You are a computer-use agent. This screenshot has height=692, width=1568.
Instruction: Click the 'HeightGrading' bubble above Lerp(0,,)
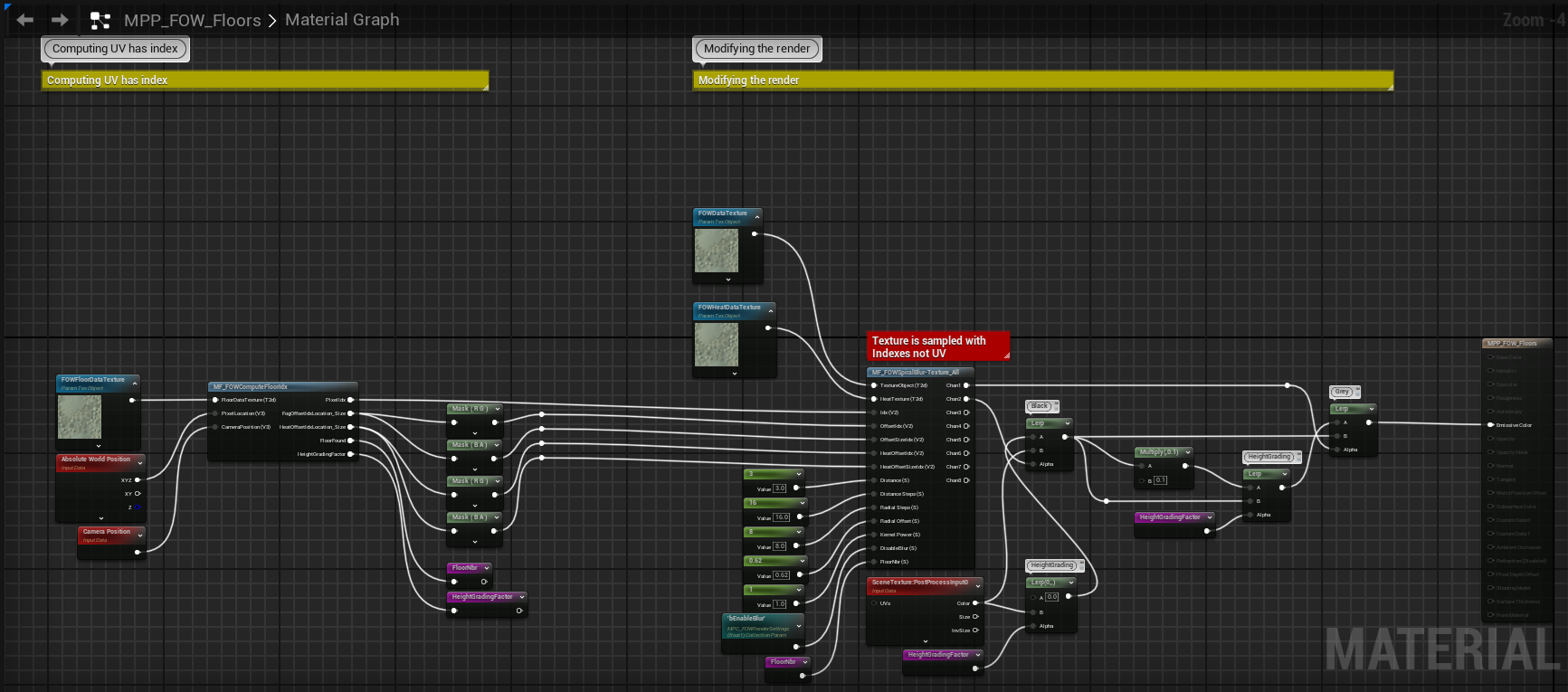(x=1053, y=565)
